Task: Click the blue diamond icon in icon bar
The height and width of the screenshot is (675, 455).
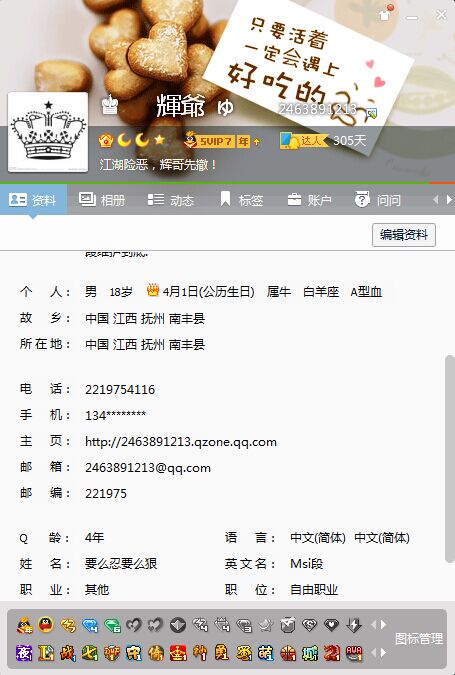Action: 90,625
